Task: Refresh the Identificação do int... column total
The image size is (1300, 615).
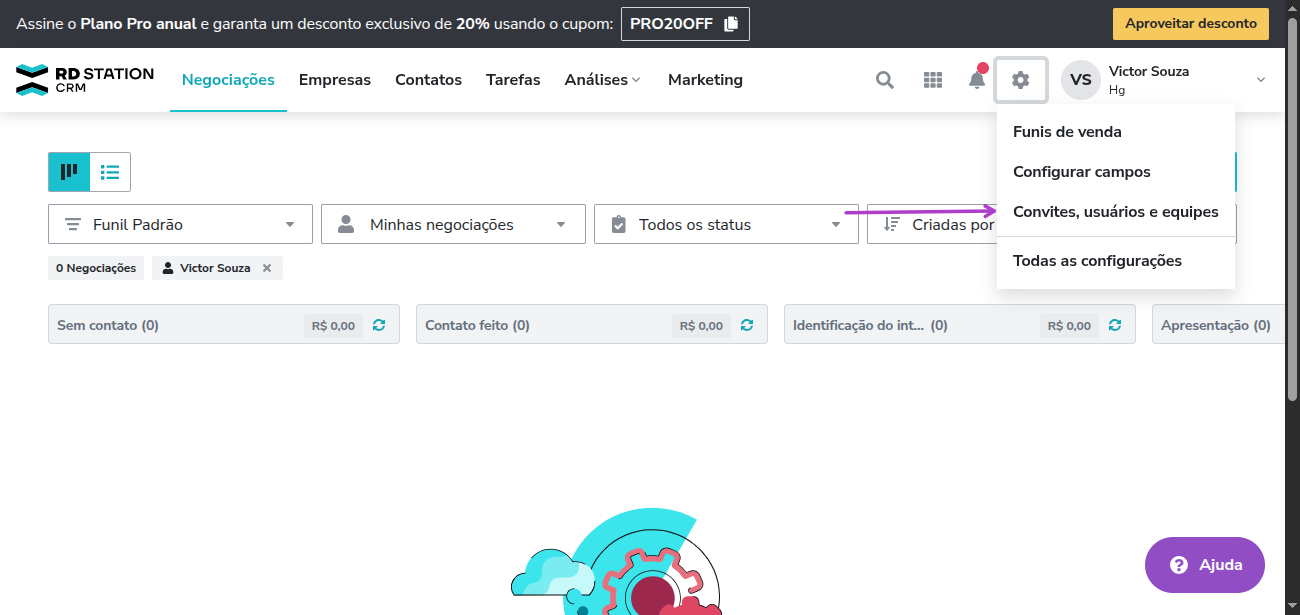Action: click(1115, 325)
